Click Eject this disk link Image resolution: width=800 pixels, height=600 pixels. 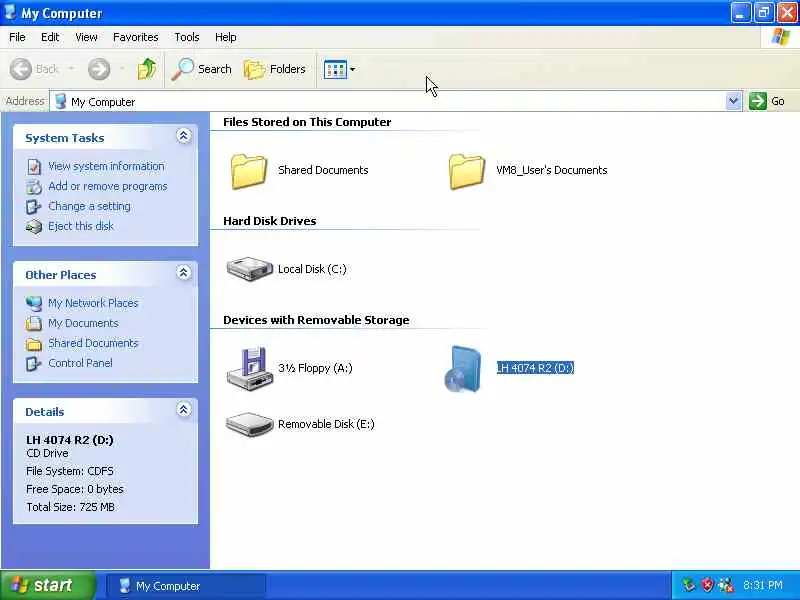pyautogui.click(x=81, y=226)
